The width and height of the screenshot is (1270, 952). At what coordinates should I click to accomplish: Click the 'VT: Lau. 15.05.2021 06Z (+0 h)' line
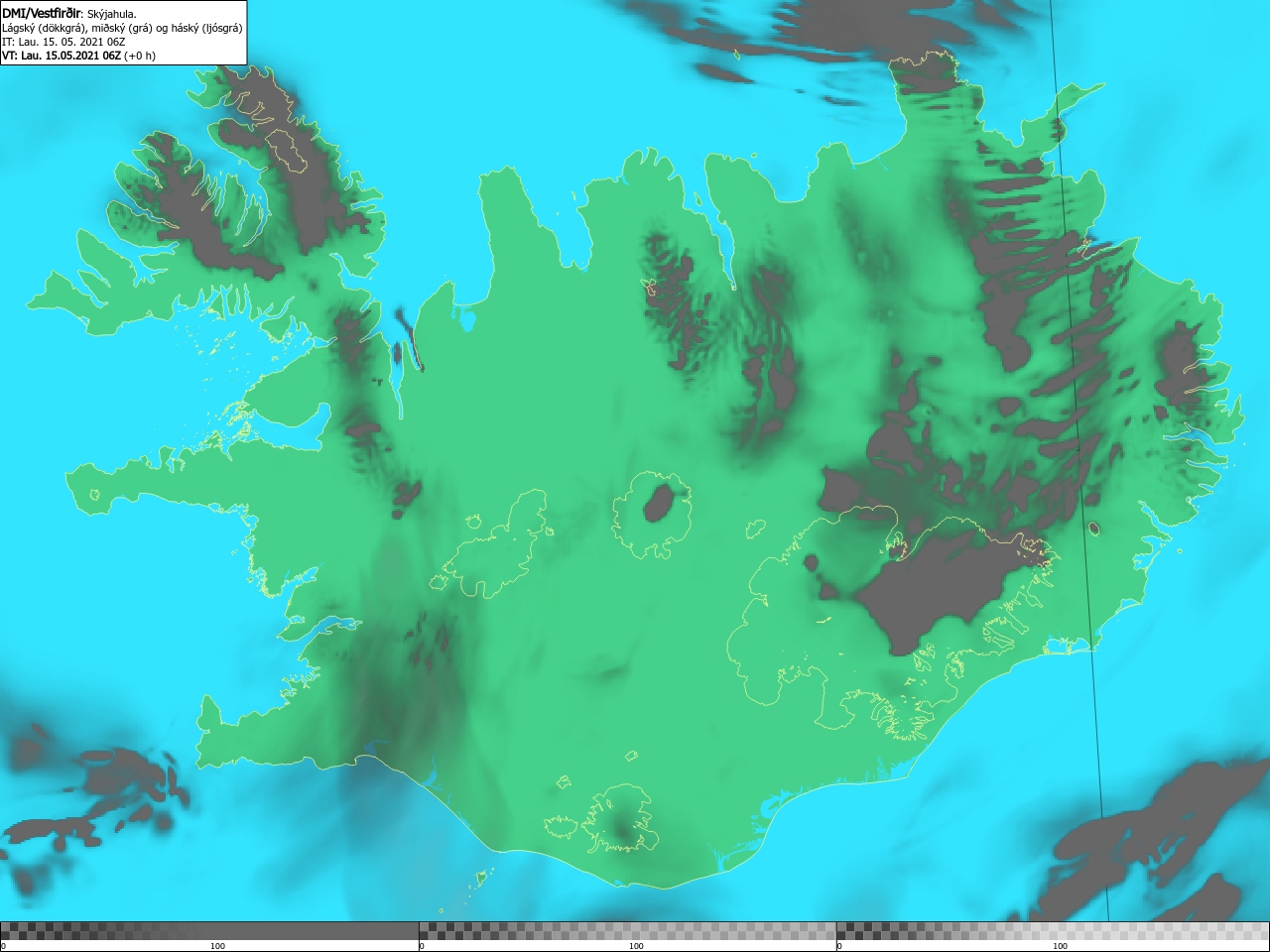pos(78,56)
